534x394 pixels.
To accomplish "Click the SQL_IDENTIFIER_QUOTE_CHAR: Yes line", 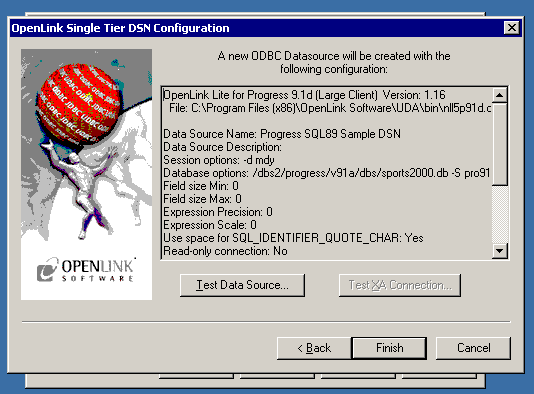I will (x=293, y=238).
